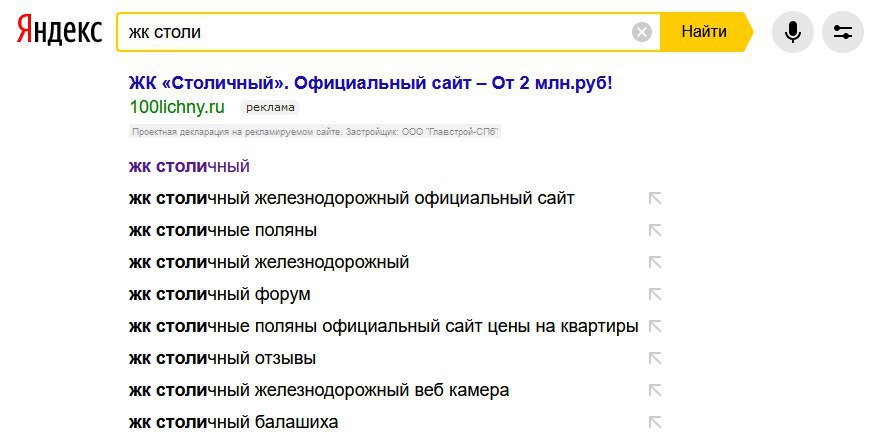870x443 pixels.
Task: Open search settings sliders icon
Action: (x=843, y=32)
